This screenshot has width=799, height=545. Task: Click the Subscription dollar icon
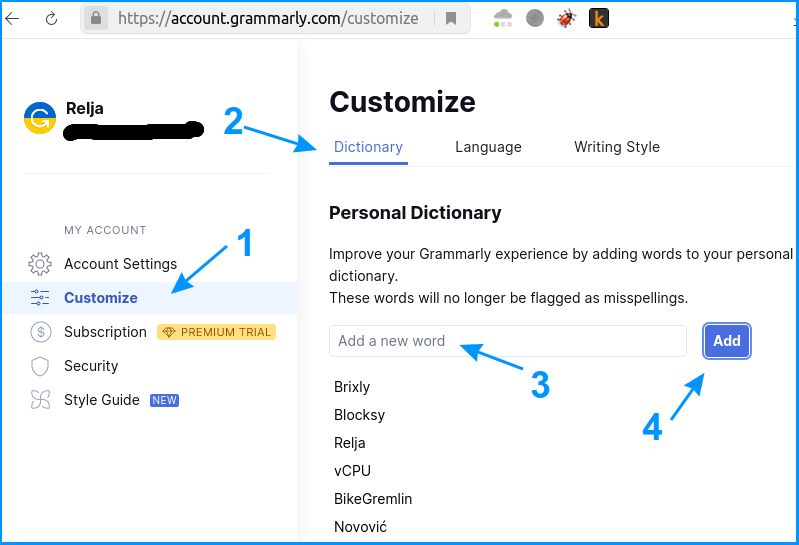(41, 332)
